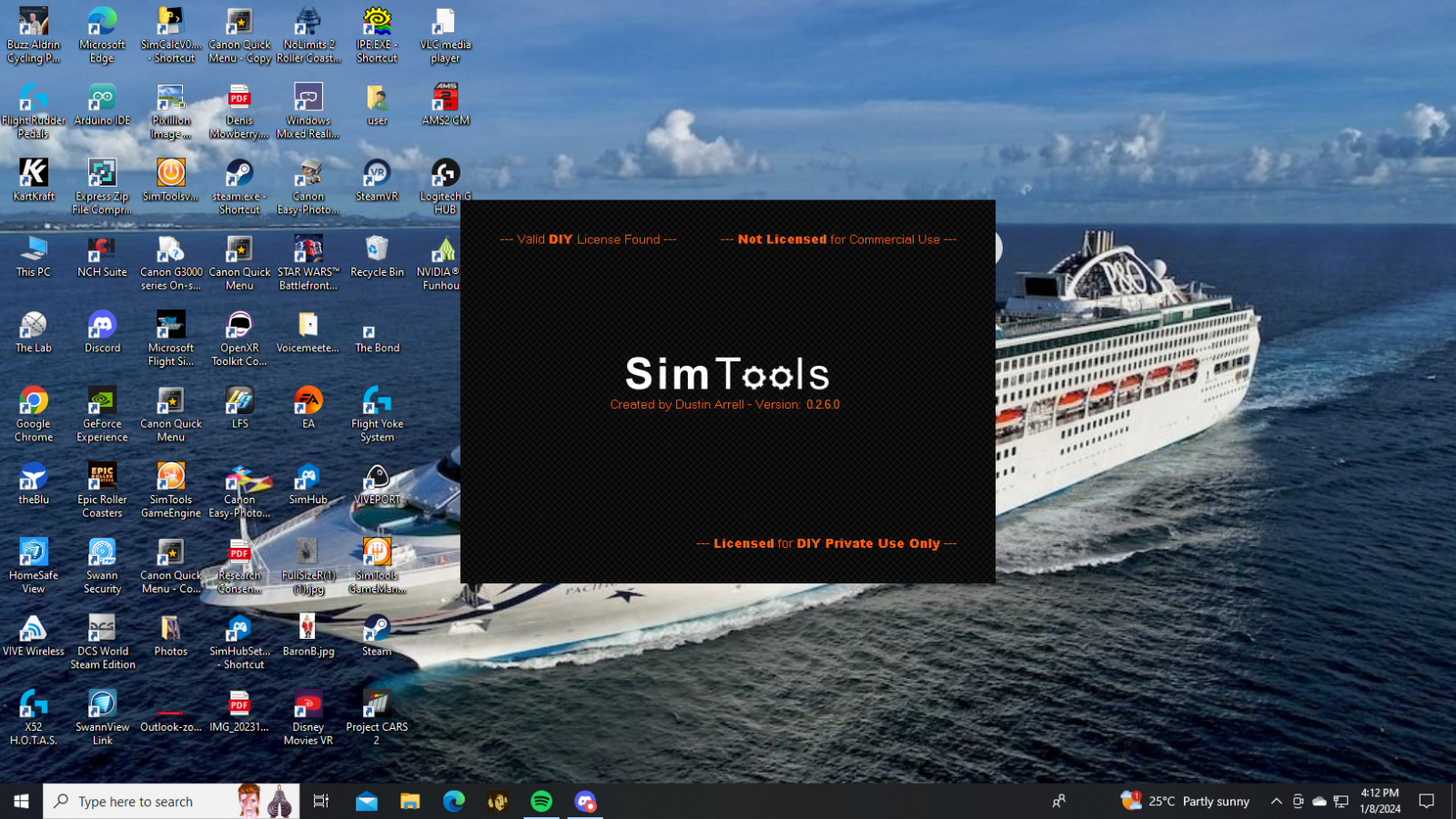Open Microsoft Edge desktop shortcut
This screenshot has height=819, width=1456.
click(102, 35)
